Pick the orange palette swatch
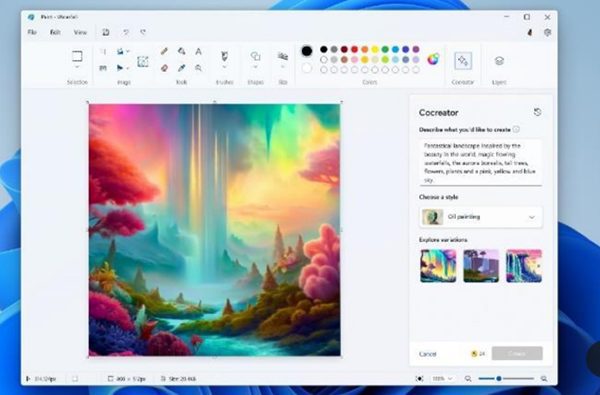This screenshot has width=600, height=395. coord(365,49)
